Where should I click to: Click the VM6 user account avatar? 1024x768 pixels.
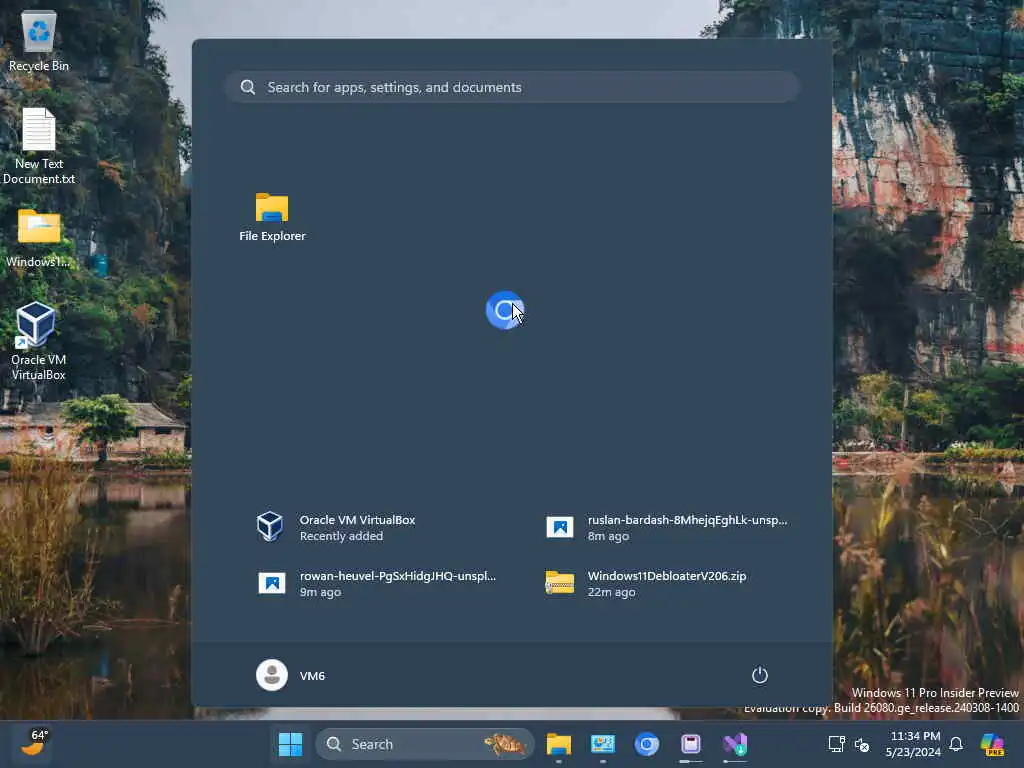(272, 675)
